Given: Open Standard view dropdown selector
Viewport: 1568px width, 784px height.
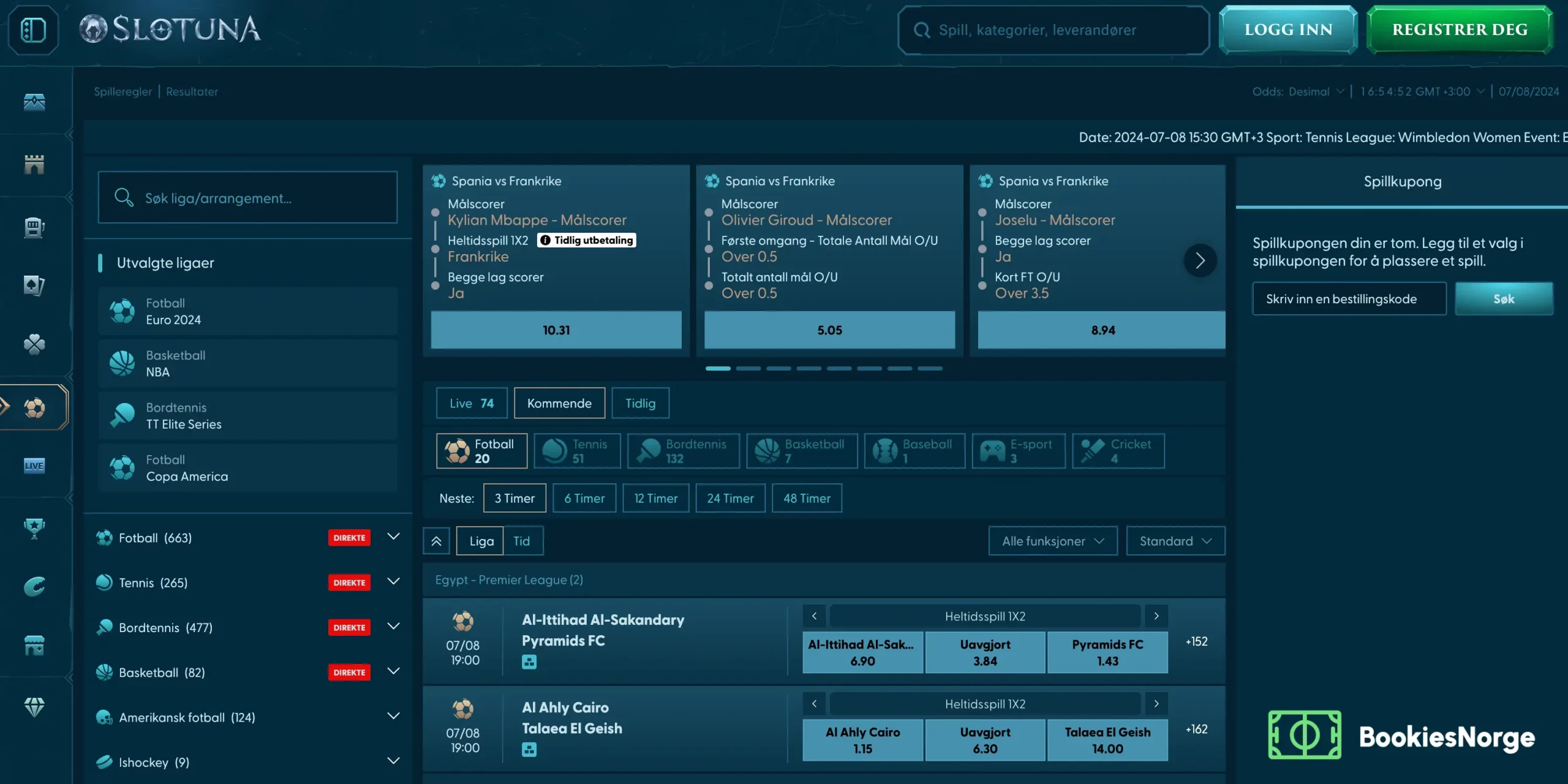Looking at the screenshot, I should pos(1176,540).
